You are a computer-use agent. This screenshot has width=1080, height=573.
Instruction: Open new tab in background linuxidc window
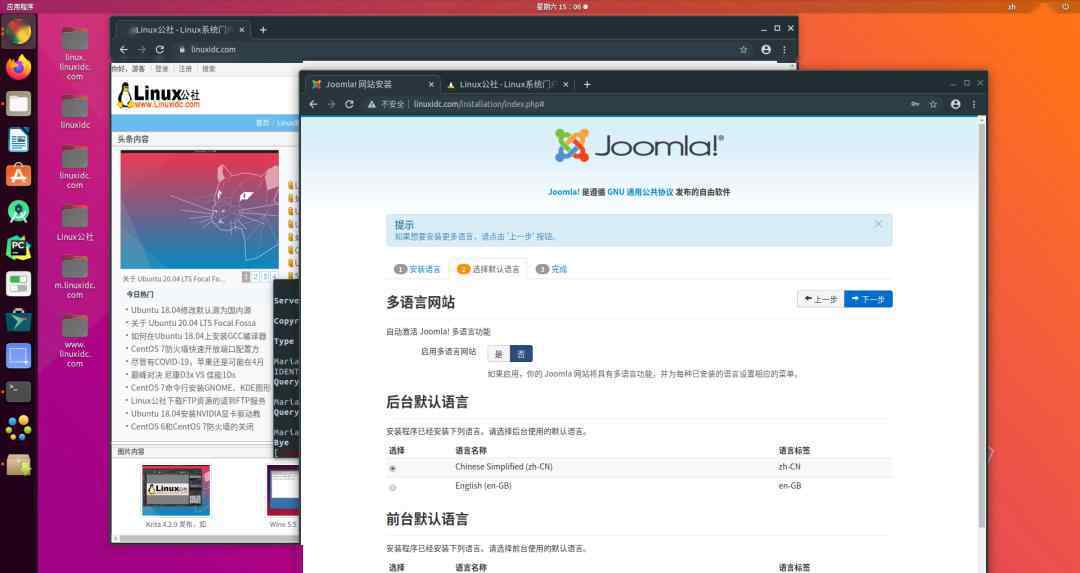tap(263, 30)
